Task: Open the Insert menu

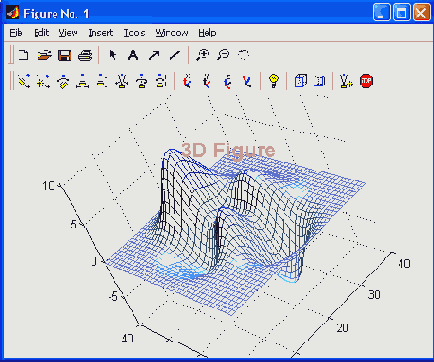Action: 101,33
